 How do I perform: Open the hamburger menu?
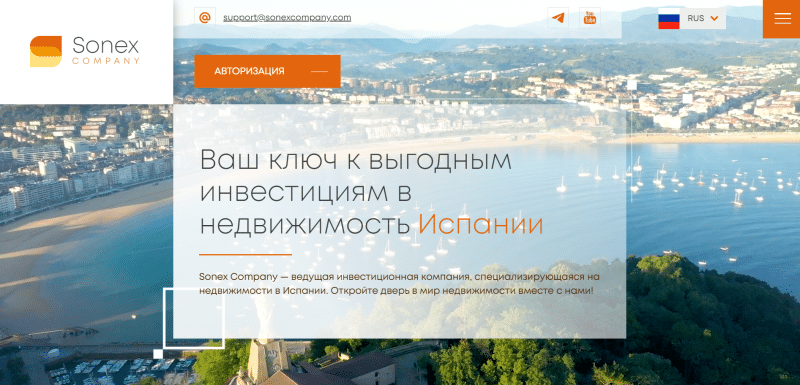click(782, 18)
